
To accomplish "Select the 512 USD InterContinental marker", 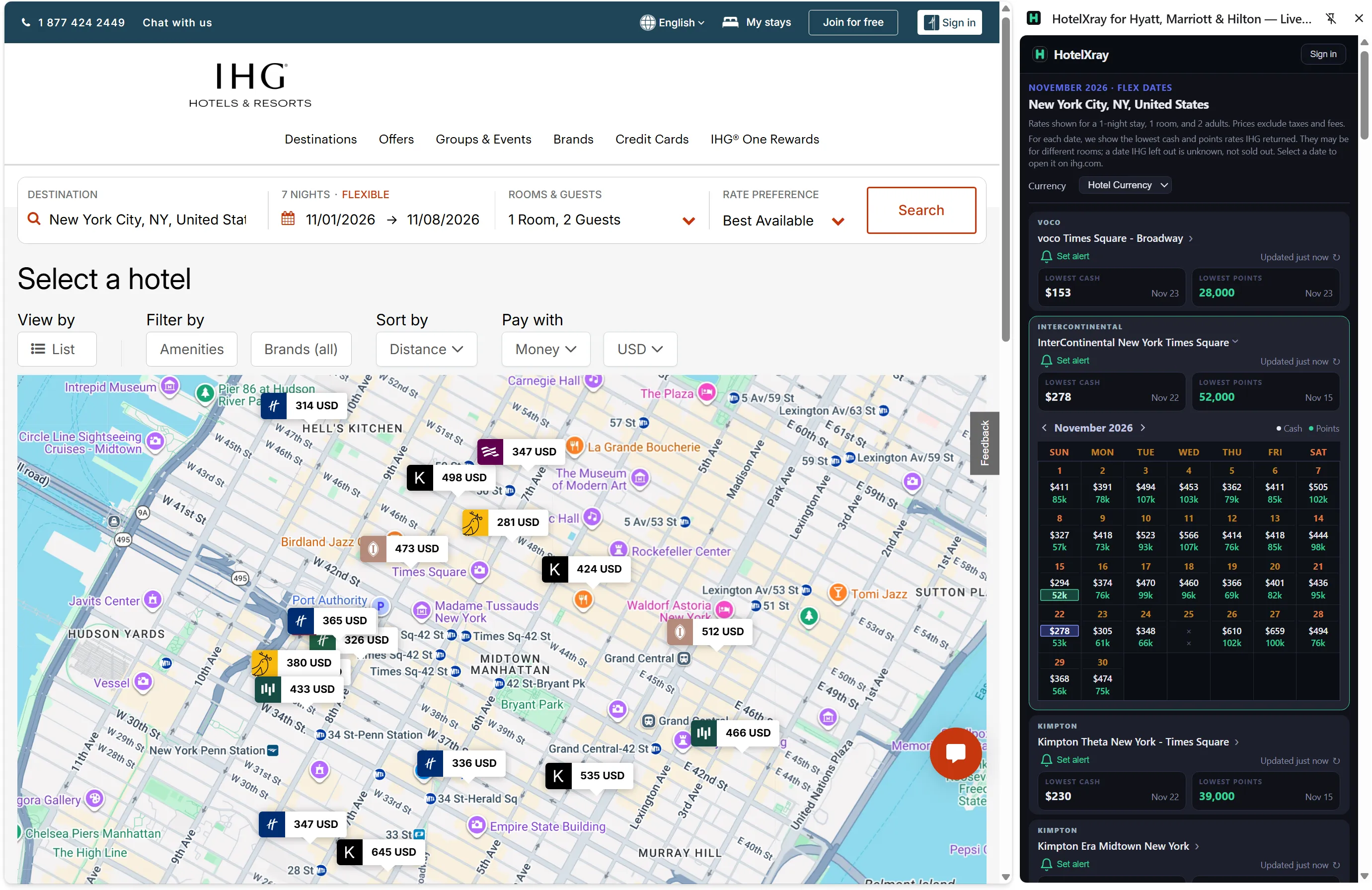I will 710,632.
